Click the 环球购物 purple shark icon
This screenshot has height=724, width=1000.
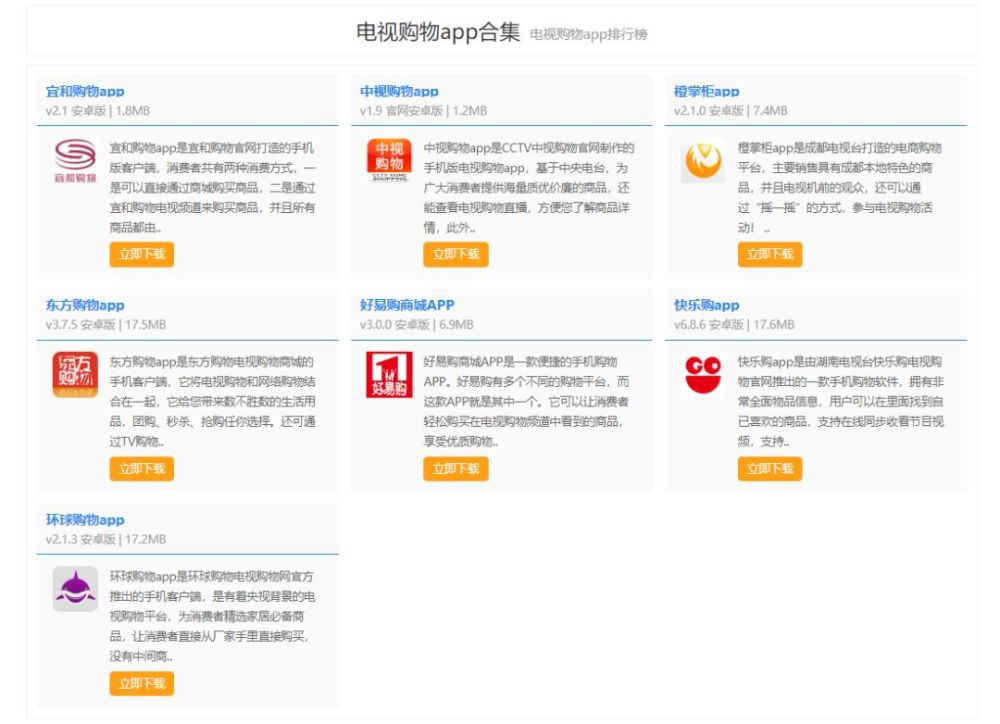[75, 589]
